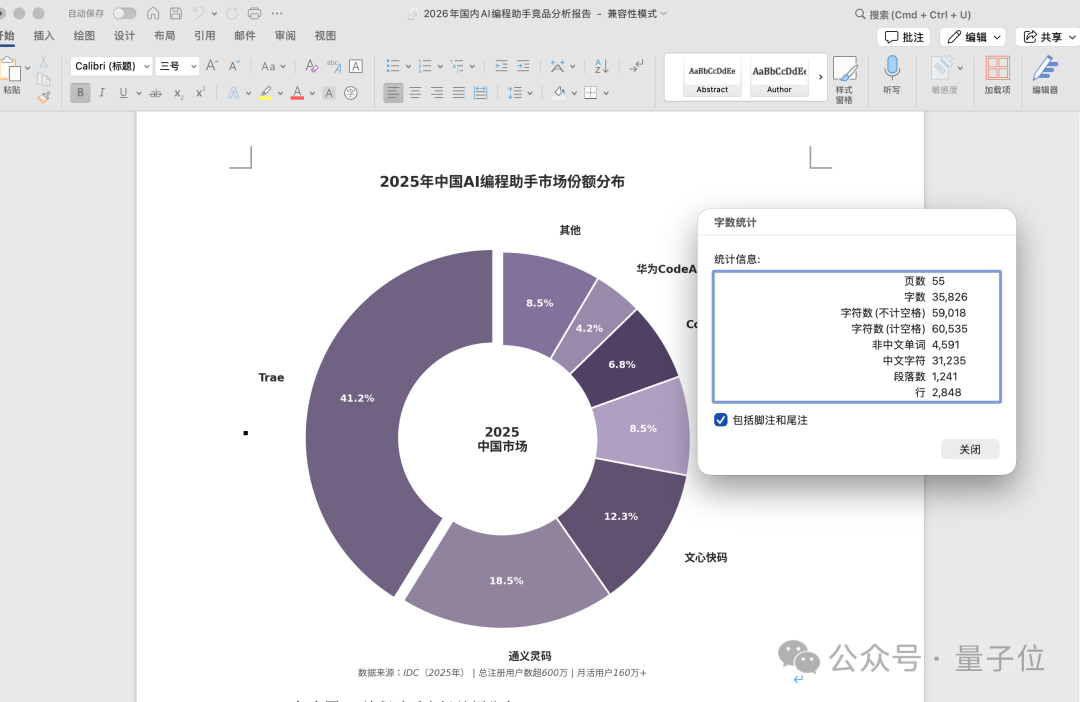This screenshot has width=1080, height=702.
Task: Switch to the 审阅 ribbon tab
Action: tap(285, 35)
